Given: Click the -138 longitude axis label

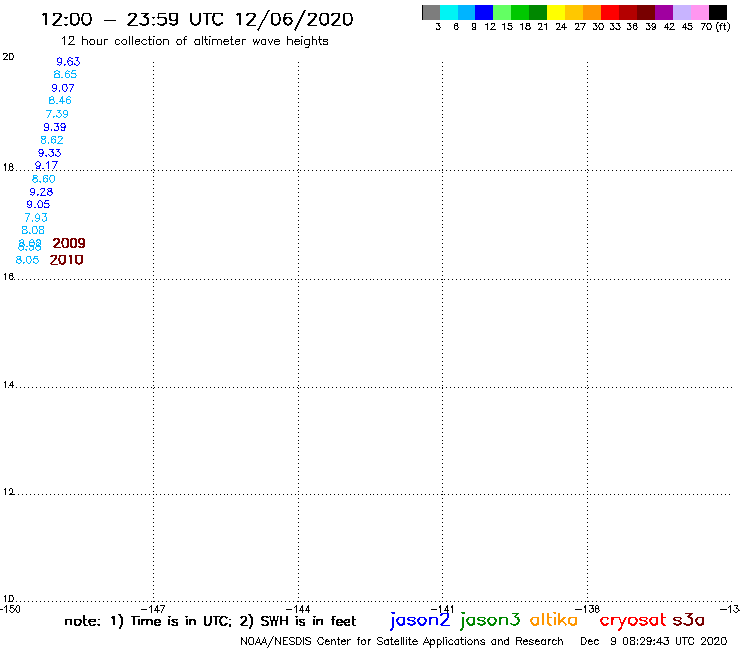Looking at the screenshot, I should point(588,609).
